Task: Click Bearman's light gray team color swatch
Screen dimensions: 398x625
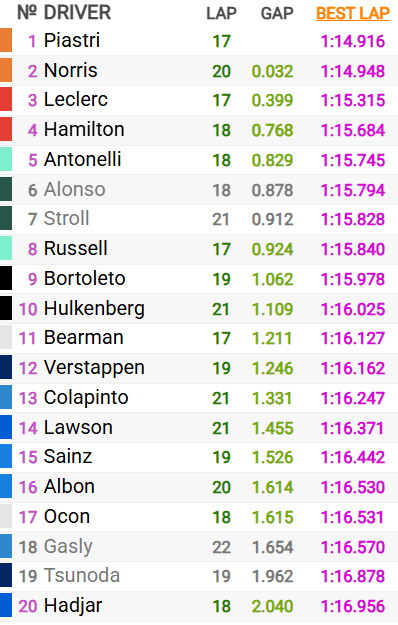Action: 6,338
